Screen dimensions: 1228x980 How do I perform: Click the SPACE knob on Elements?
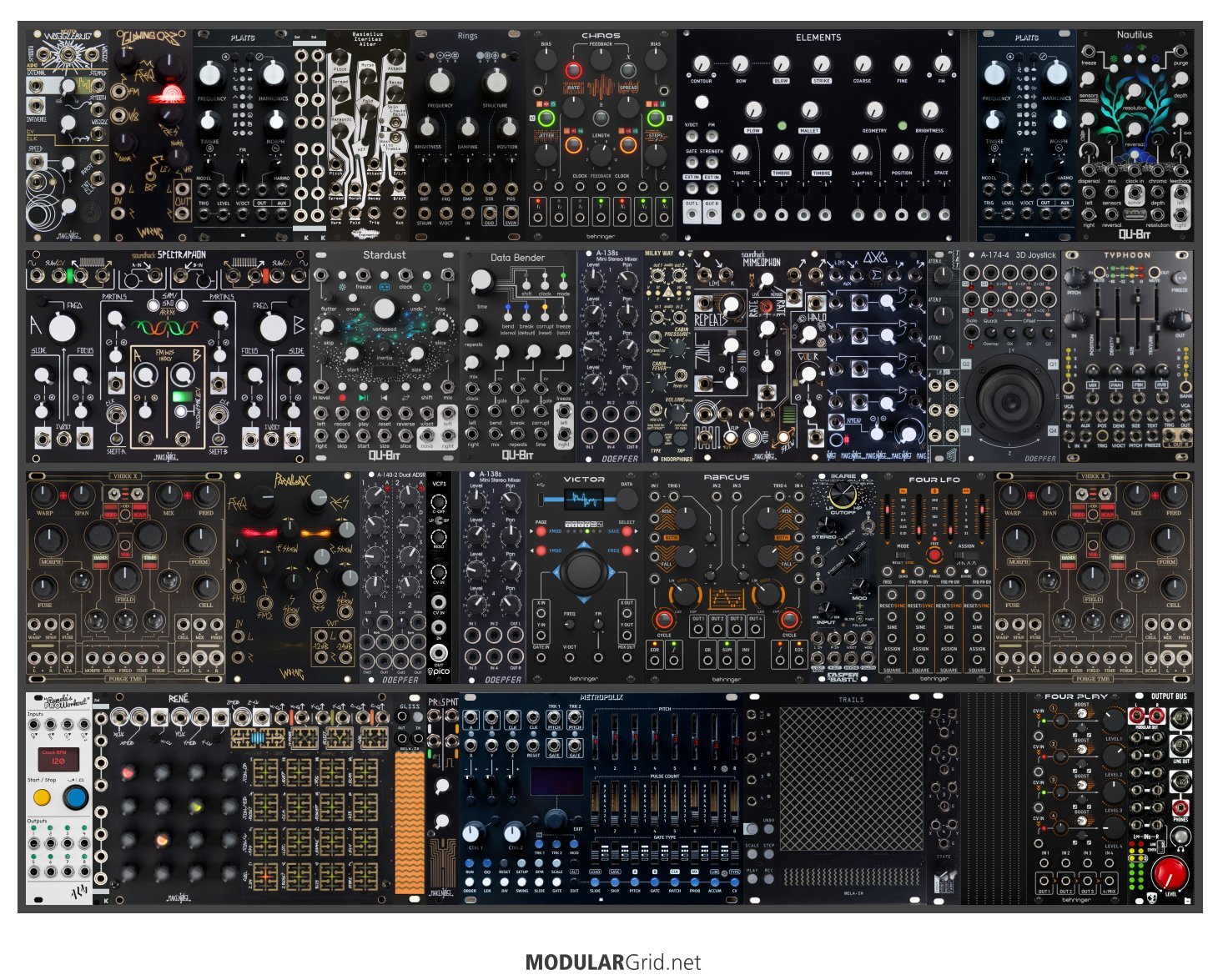click(942, 153)
